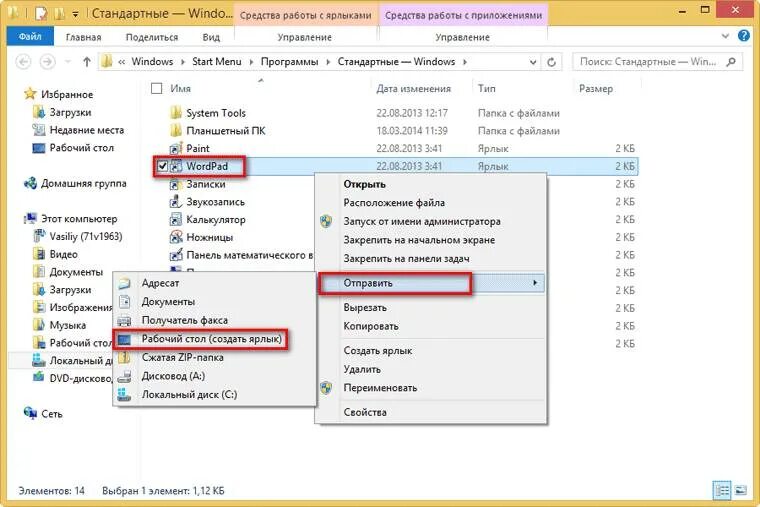The width and height of the screenshot is (760, 507).
Task: Open Сеть in the navigation pane
Action: coord(51,414)
